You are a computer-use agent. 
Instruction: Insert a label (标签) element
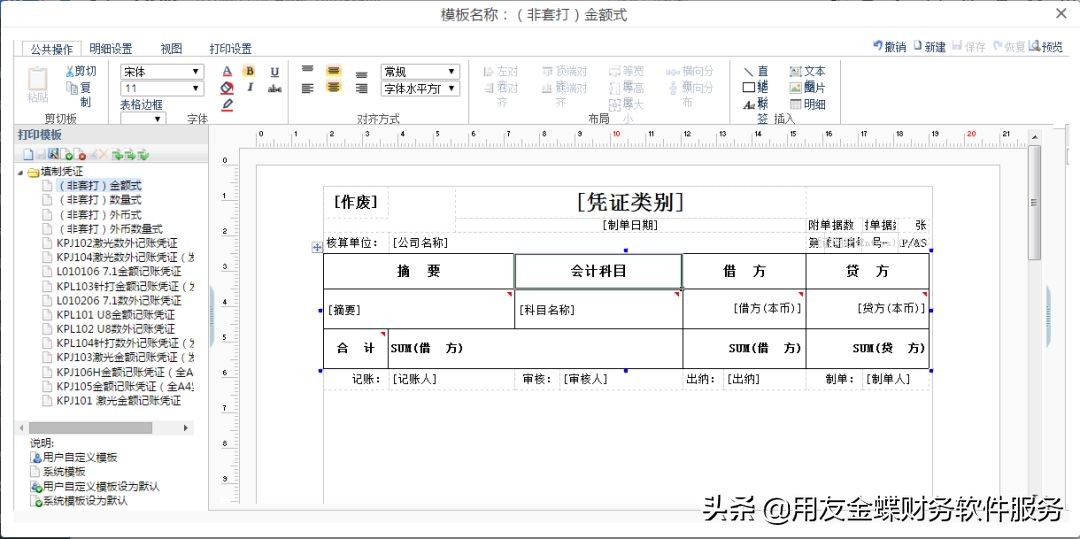[756, 105]
